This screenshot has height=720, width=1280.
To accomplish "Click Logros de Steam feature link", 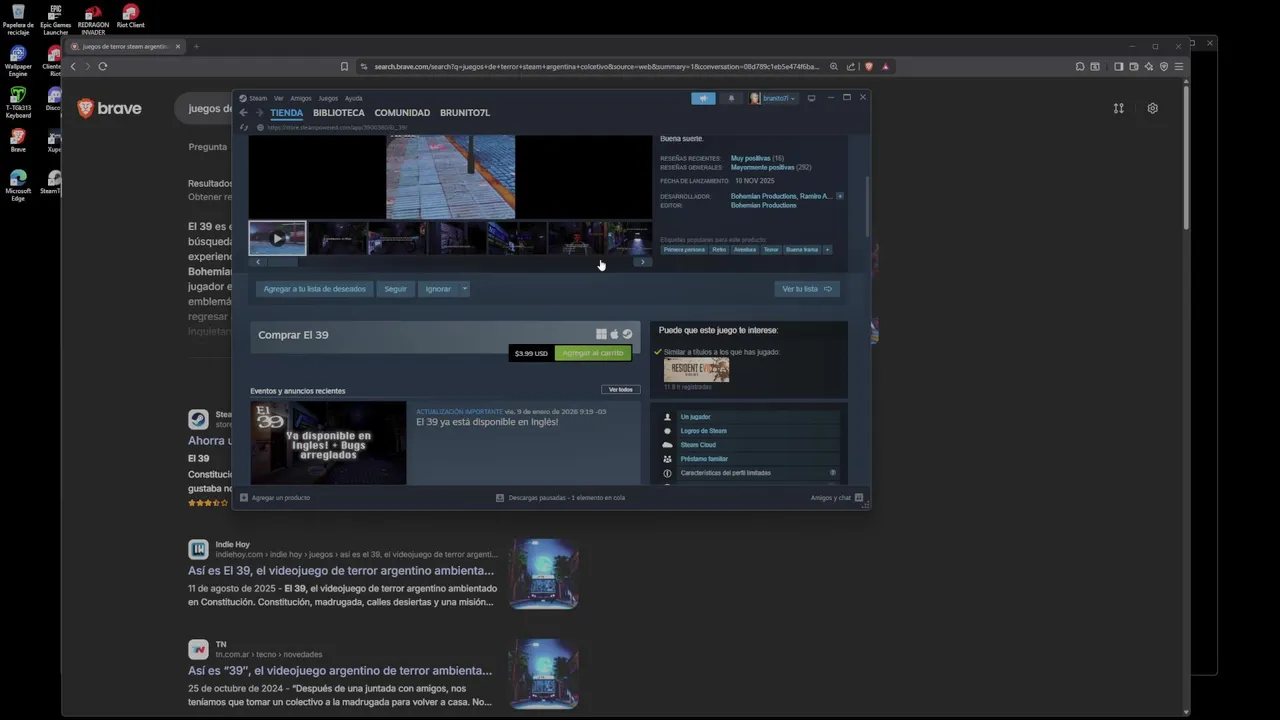I will 704,431.
